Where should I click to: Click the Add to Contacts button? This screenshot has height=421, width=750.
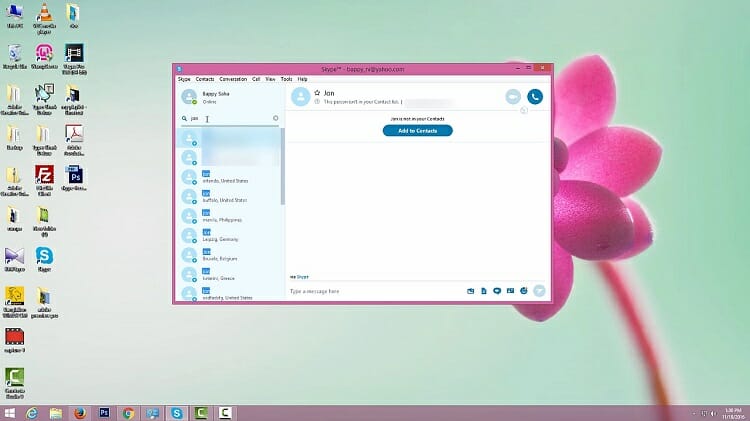418,131
